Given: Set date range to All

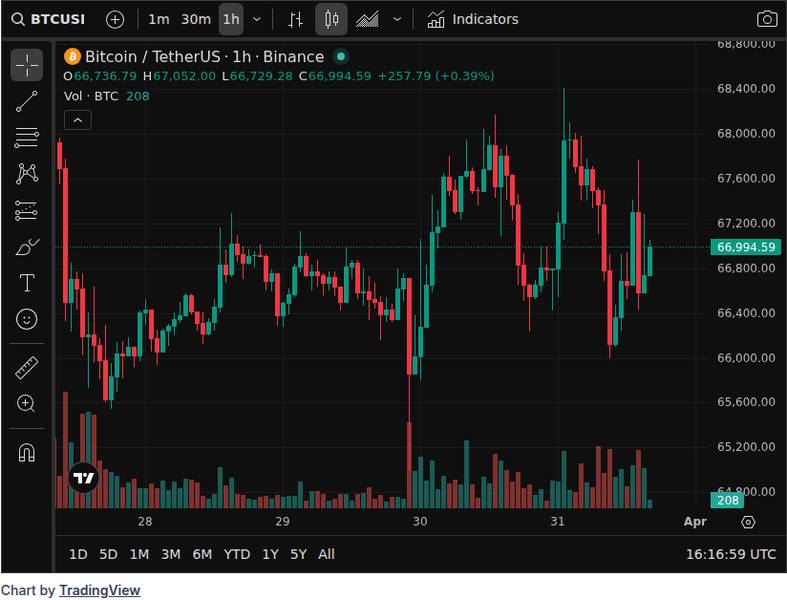Looking at the screenshot, I should [x=326, y=554].
